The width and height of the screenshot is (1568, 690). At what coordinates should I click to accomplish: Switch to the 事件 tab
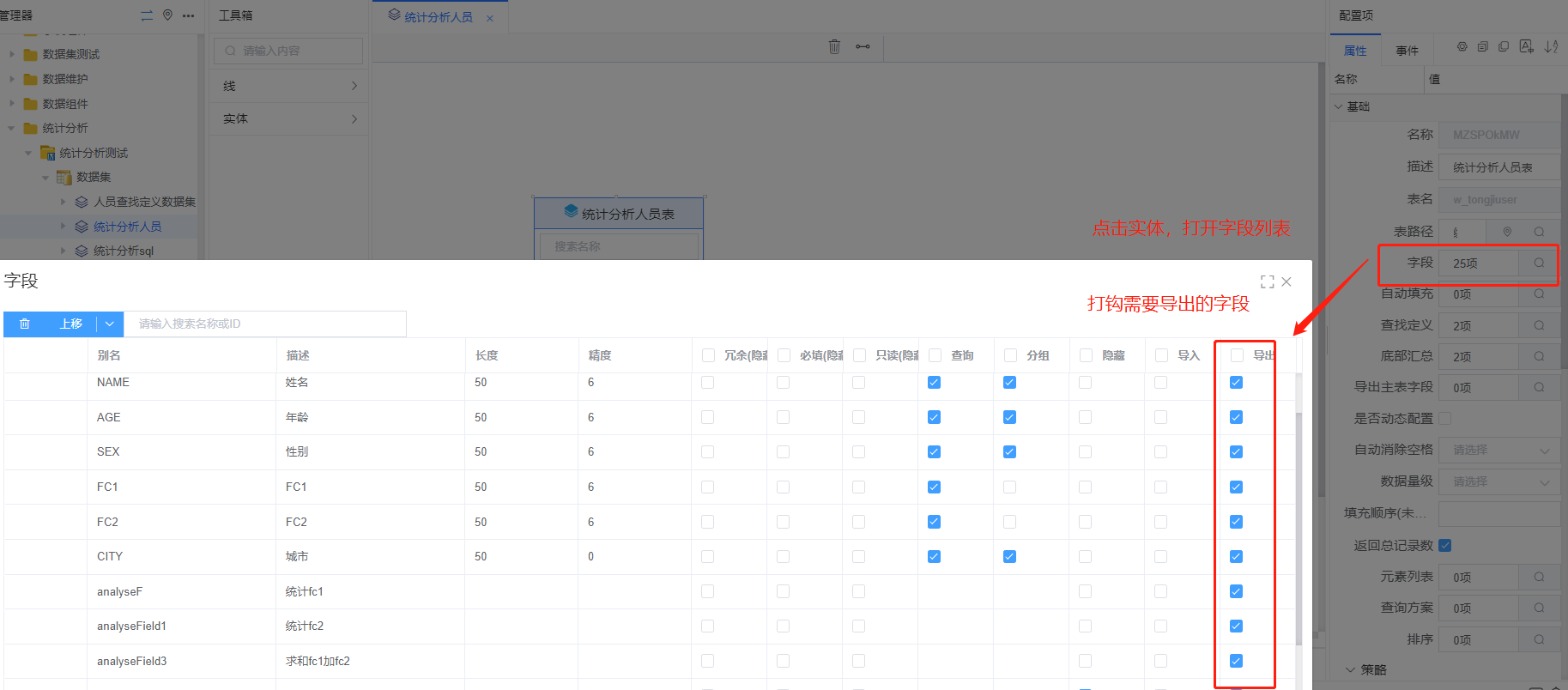click(x=1407, y=51)
